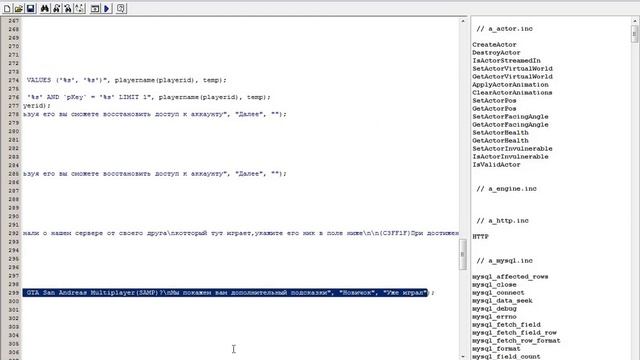Select mysql_fetch_field in the function list
The image size is (640, 360).
(506, 324)
